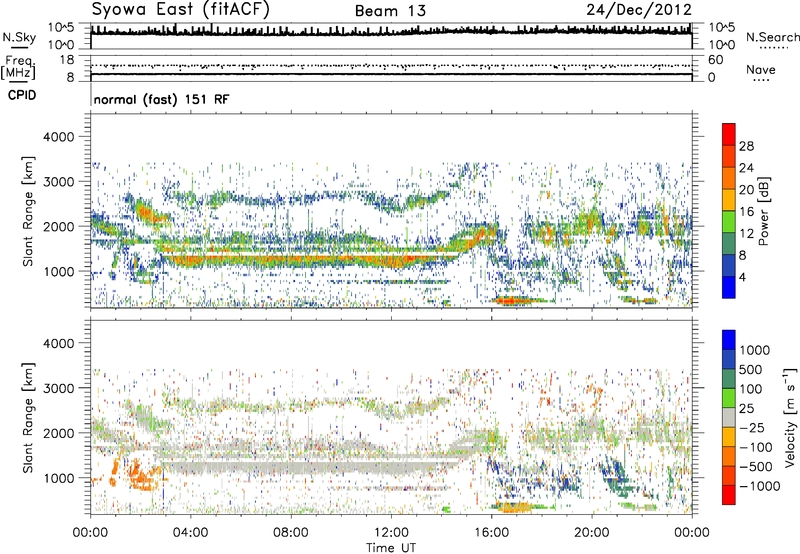This screenshot has width=800, height=554.
Task: Click the 'normal (fast) 151 RF' text
Action: pos(161,99)
